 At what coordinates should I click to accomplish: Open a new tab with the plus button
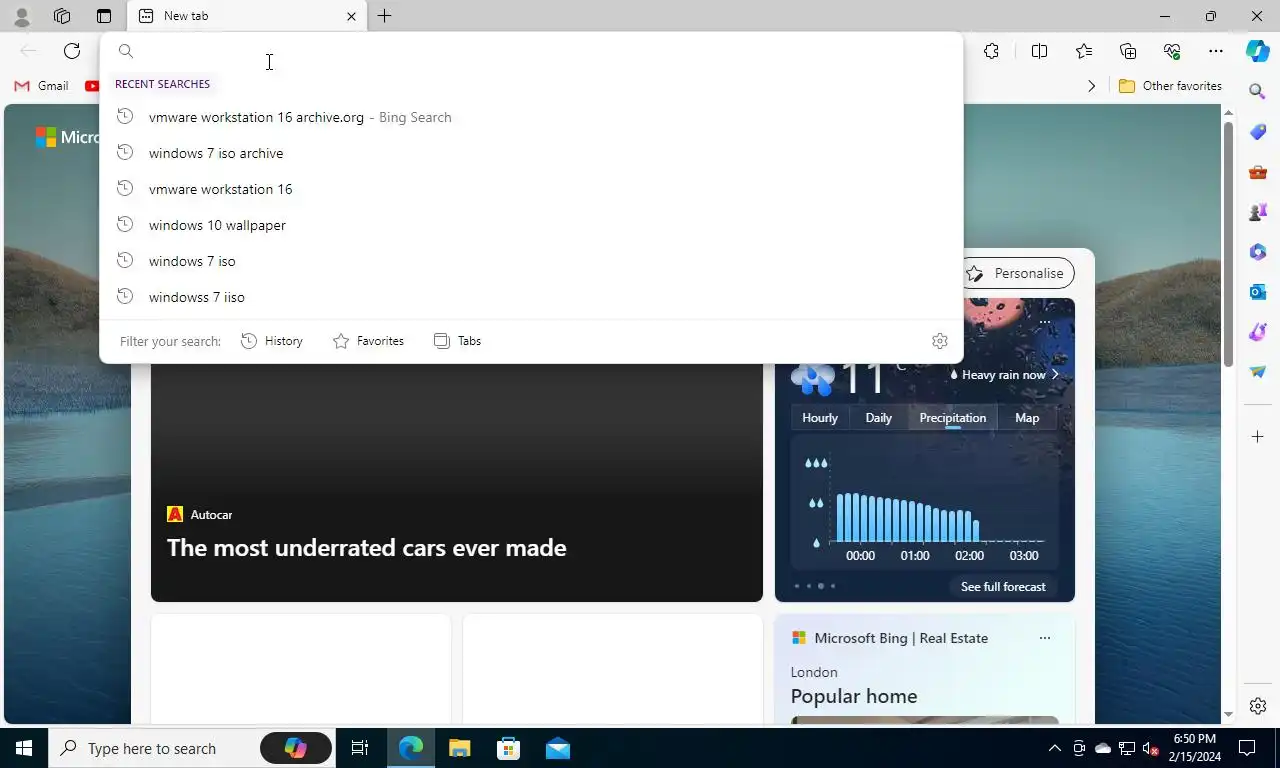384,16
